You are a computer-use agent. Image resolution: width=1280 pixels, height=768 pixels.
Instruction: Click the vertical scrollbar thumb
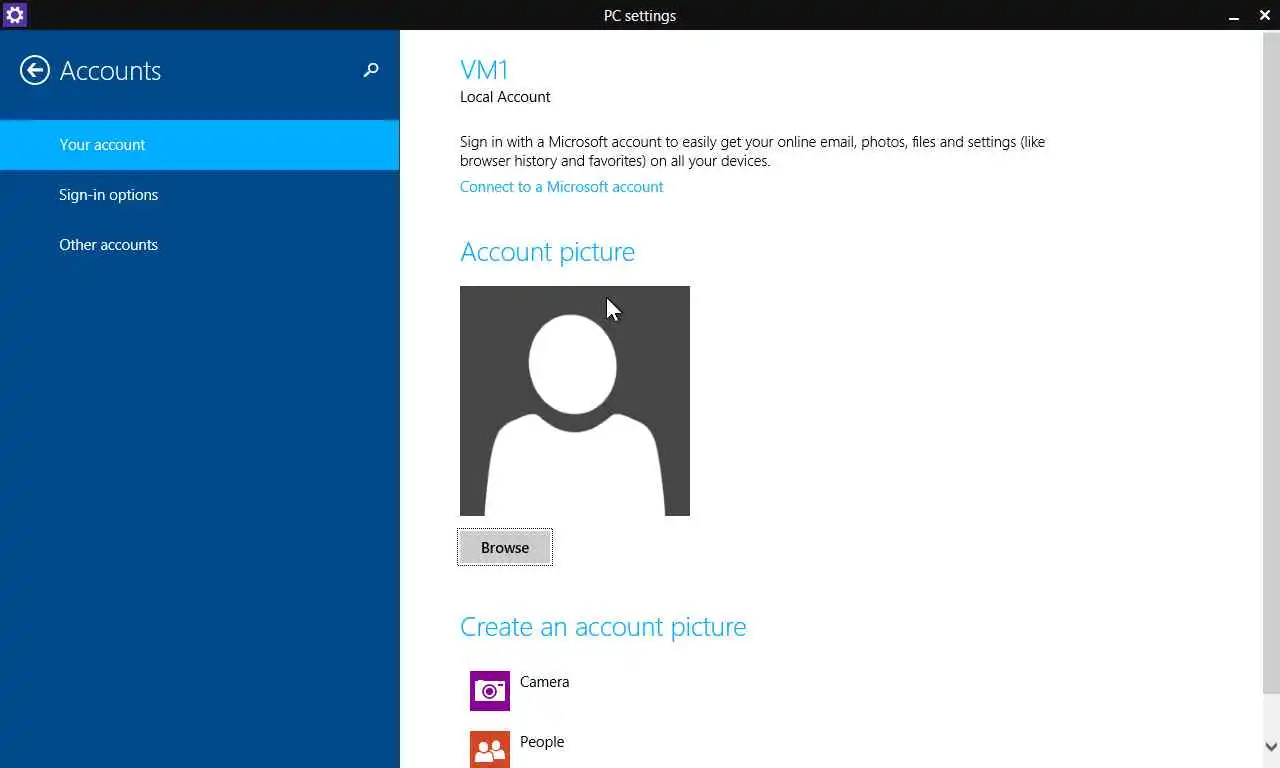tap(1271, 362)
